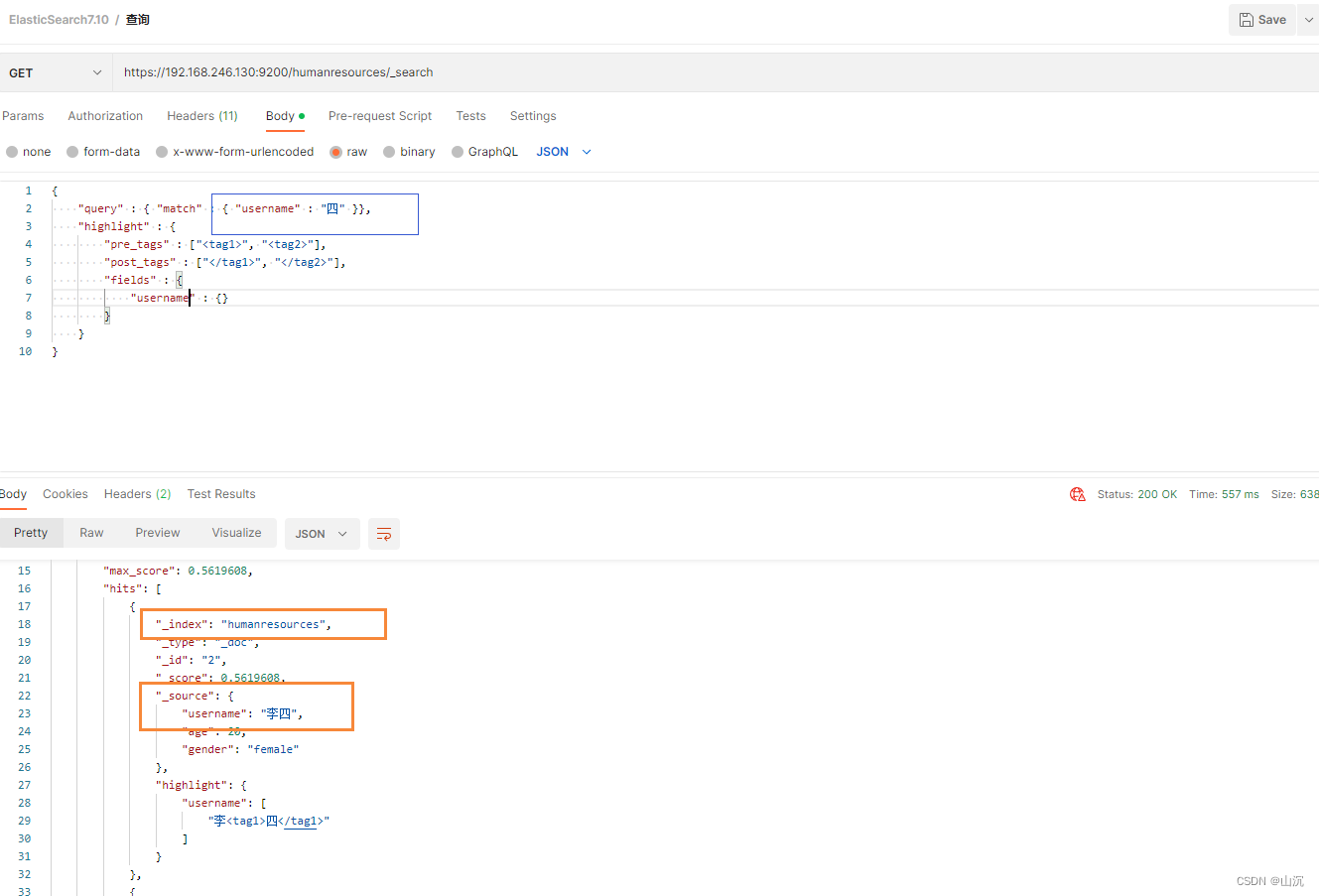Select the none body type
The width and height of the screenshot is (1319, 896).
(x=28, y=152)
